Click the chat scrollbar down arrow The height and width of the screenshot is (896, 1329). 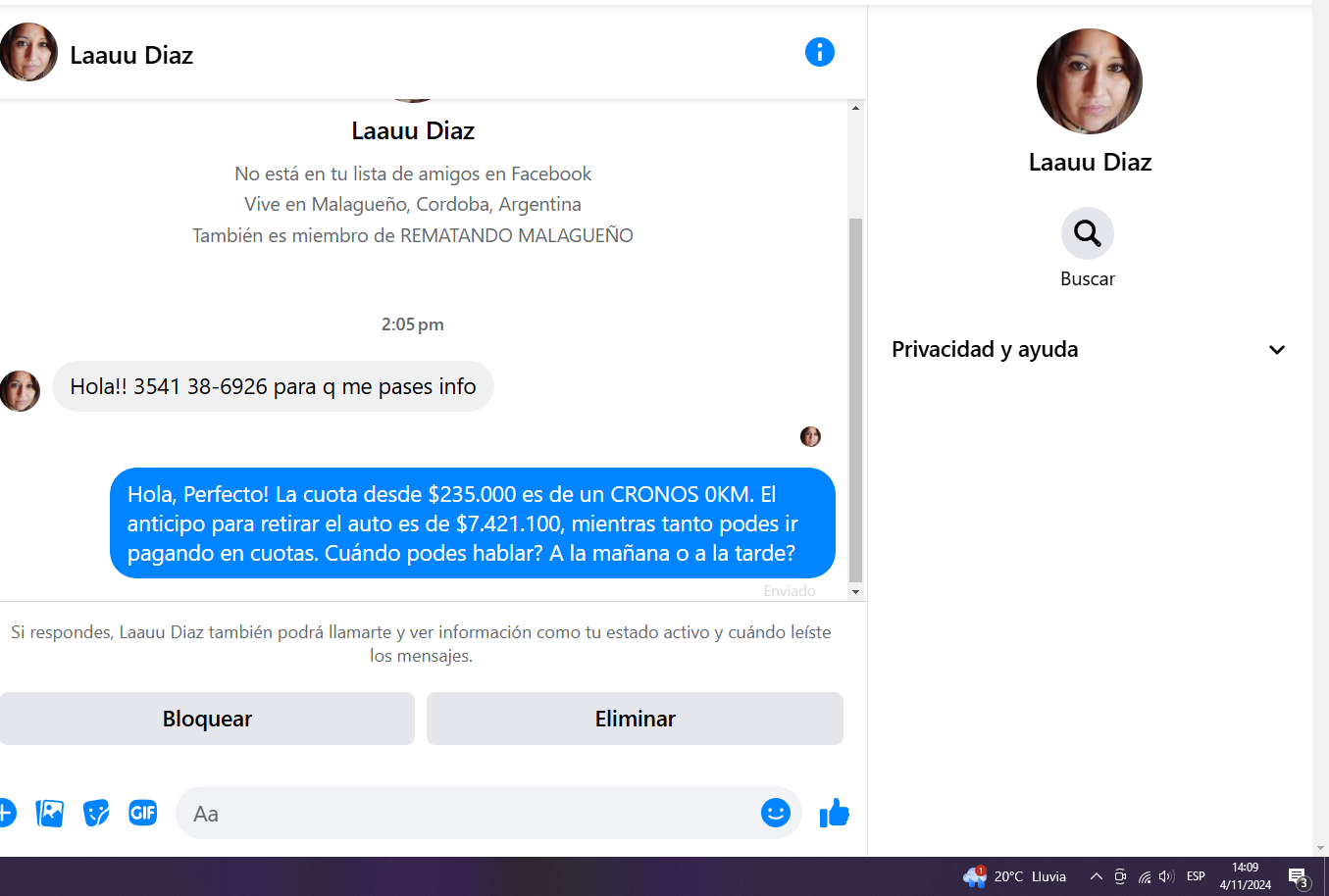pos(855,592)
